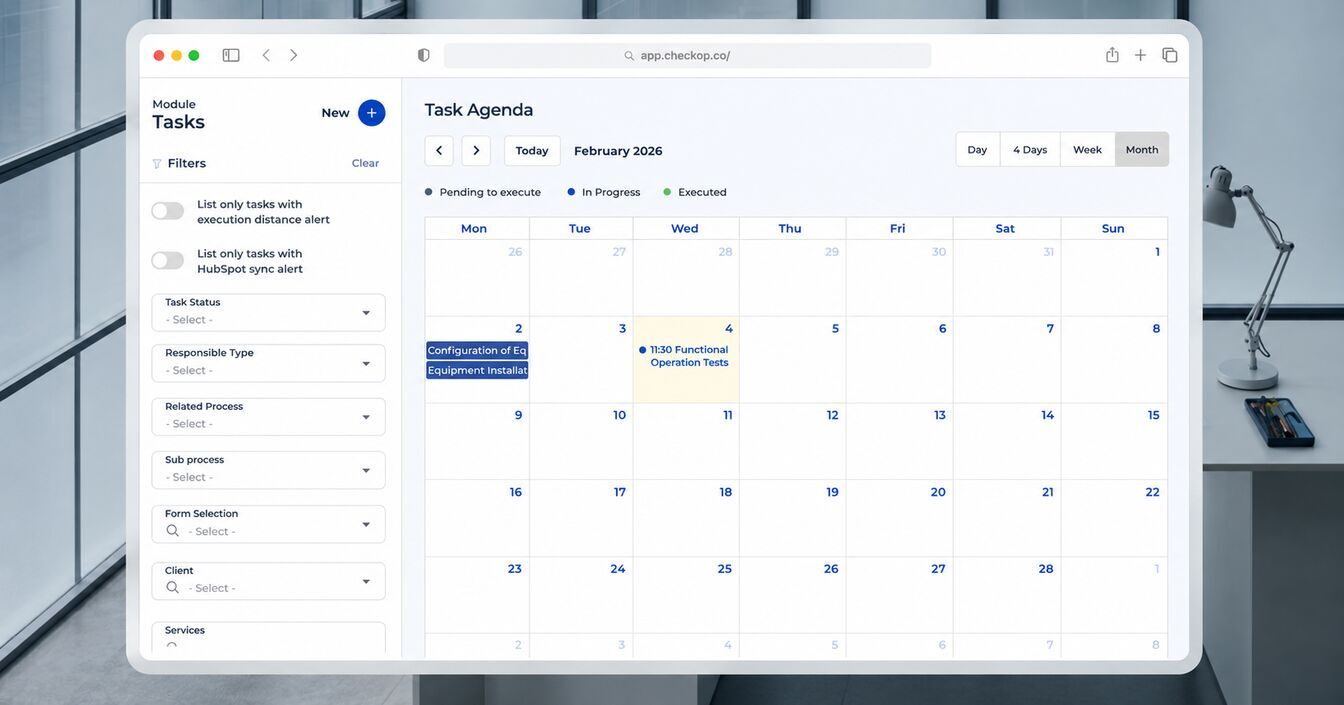Click the Sun column header
Viewport: 1344px width, 705px height.
coord(1113,229)
